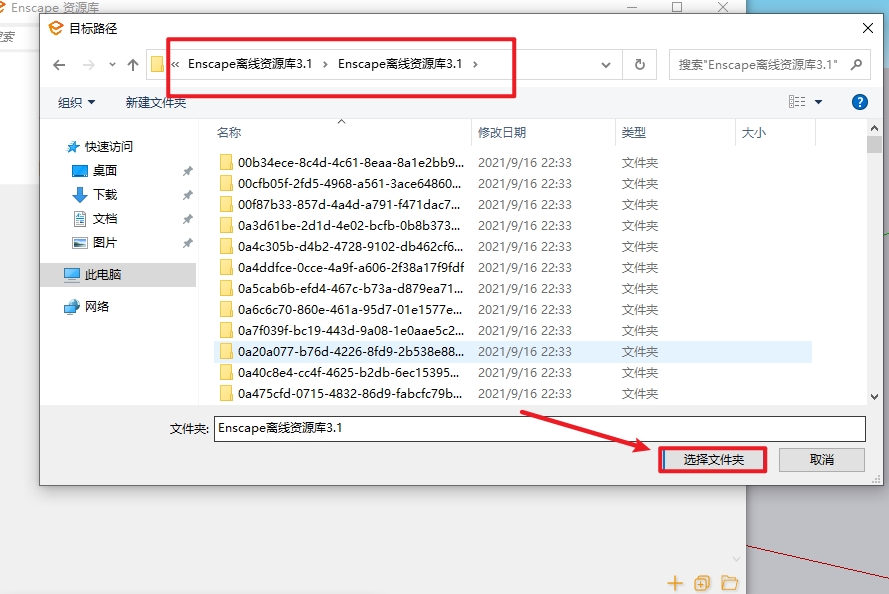889x594 pixels.
Task: Click the search magnifier icon
Action: [857, 65]
